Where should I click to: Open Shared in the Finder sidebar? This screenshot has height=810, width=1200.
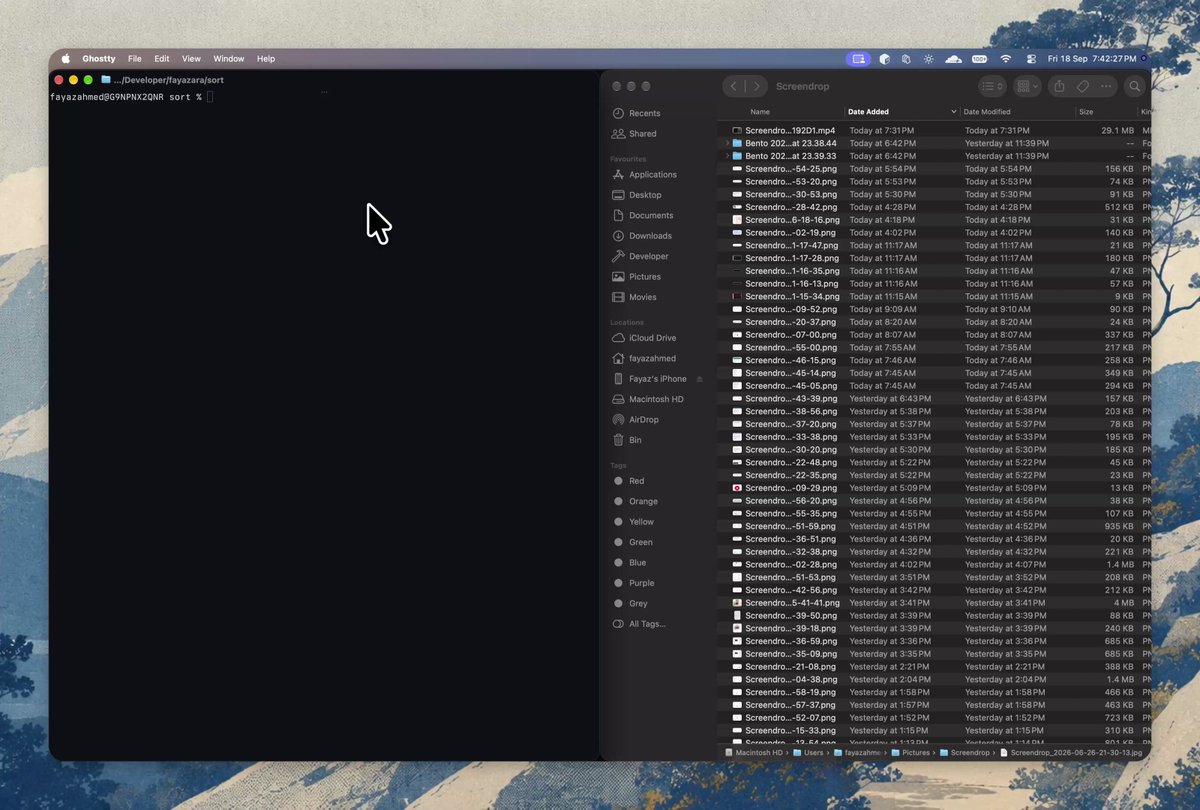634,133
